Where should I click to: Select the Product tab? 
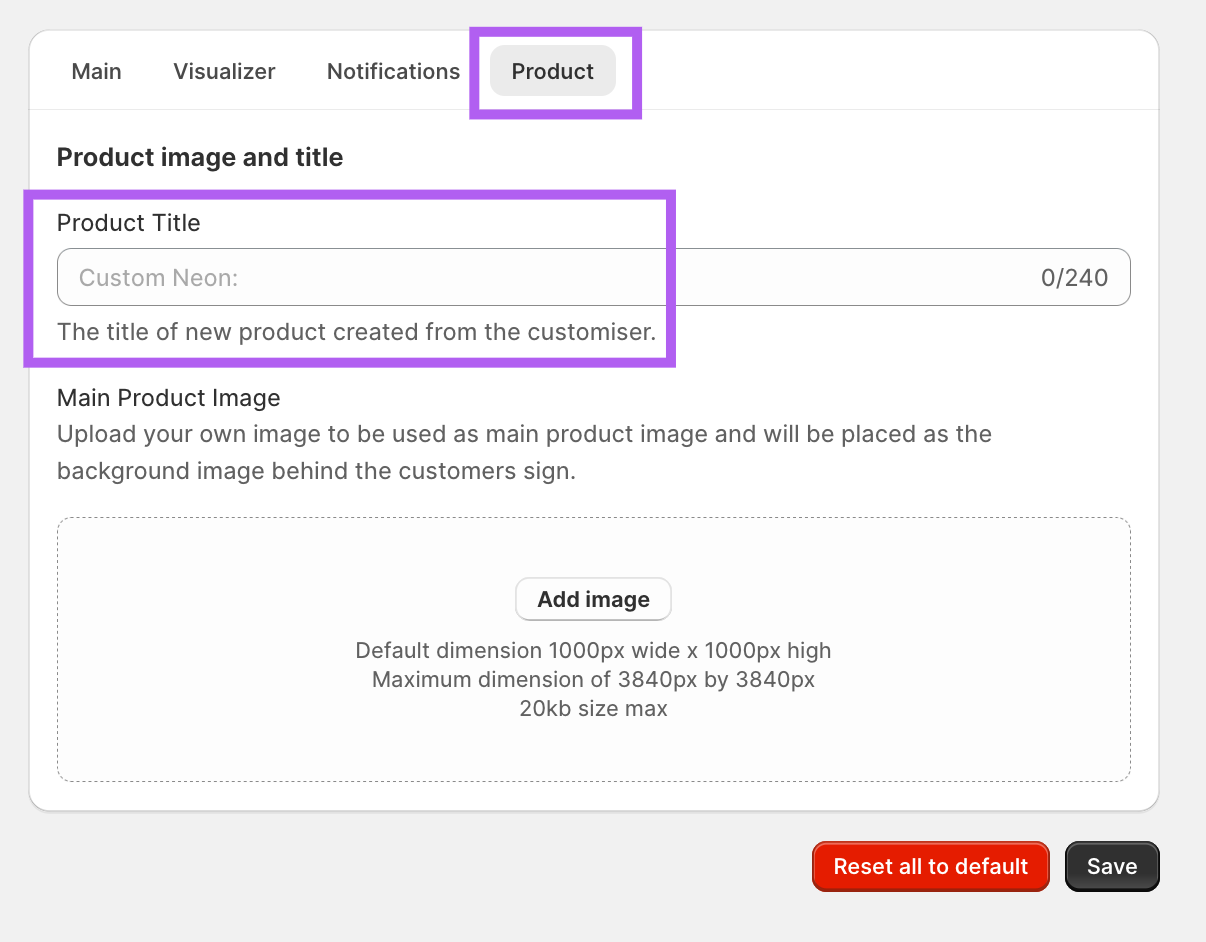[552, 72]
